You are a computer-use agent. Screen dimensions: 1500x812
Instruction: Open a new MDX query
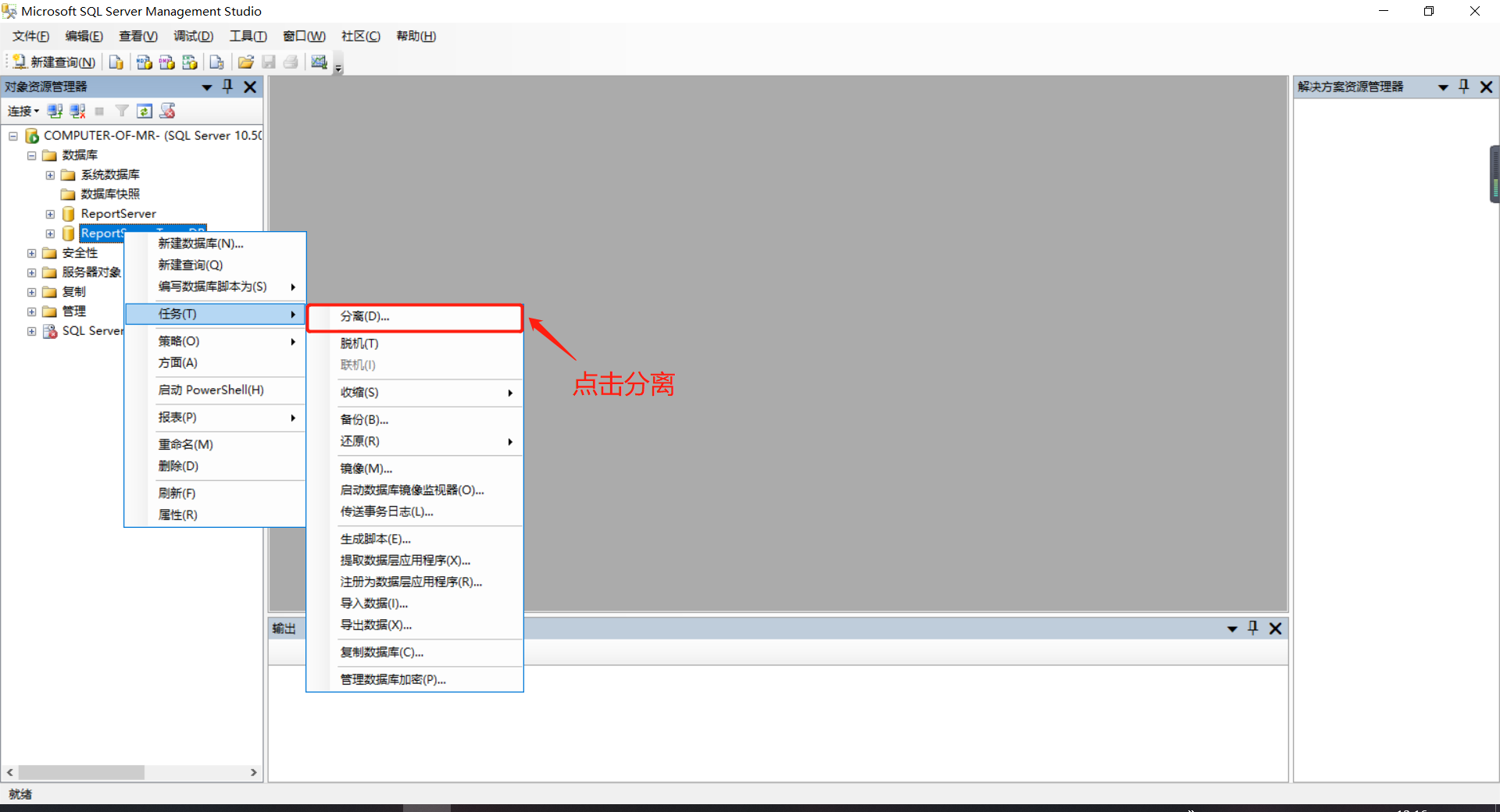(144, 62)
